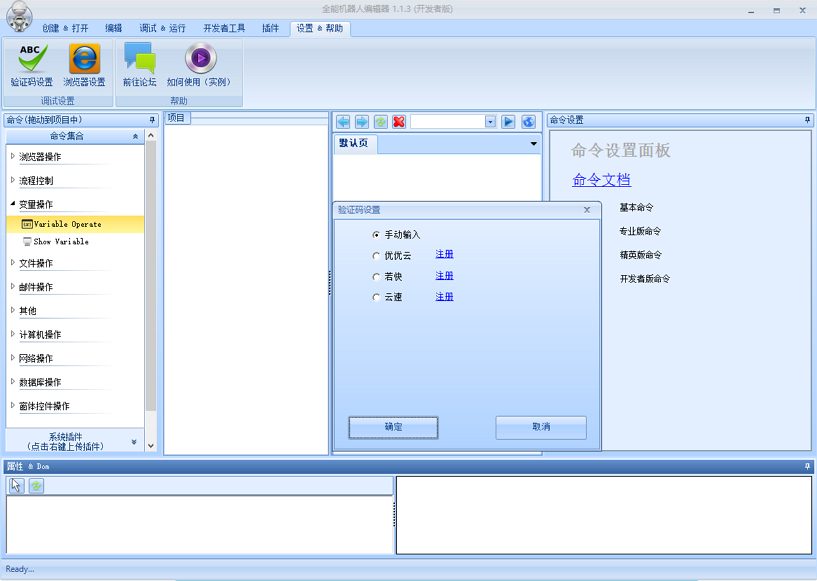Select the Show Variable command
Viewport: 817px width, 581px height.
(x=61, y=242)
